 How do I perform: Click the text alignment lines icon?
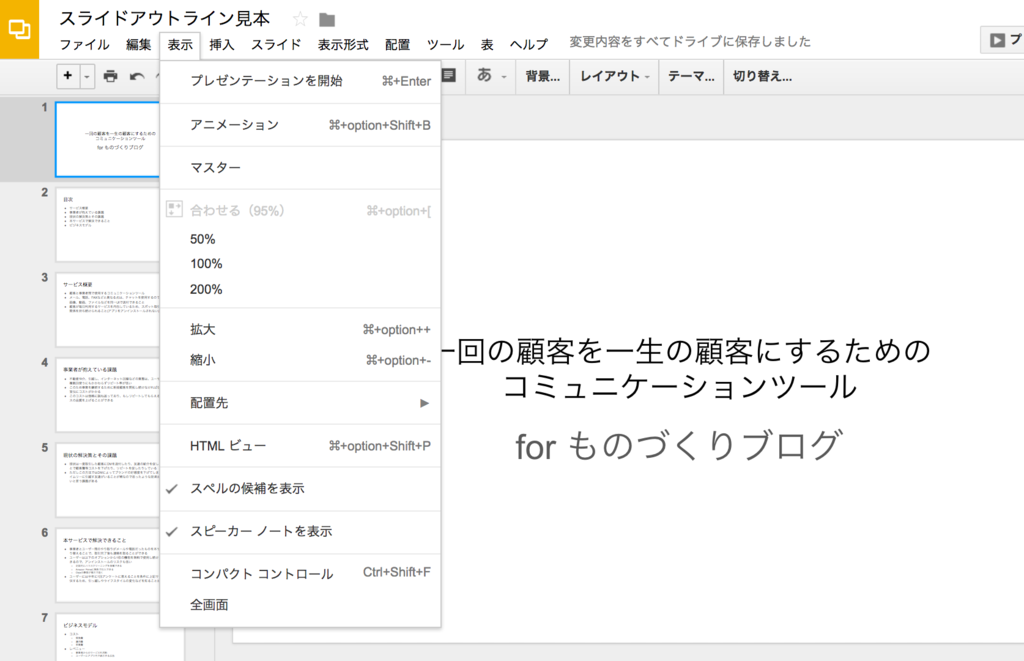(449, 76)
